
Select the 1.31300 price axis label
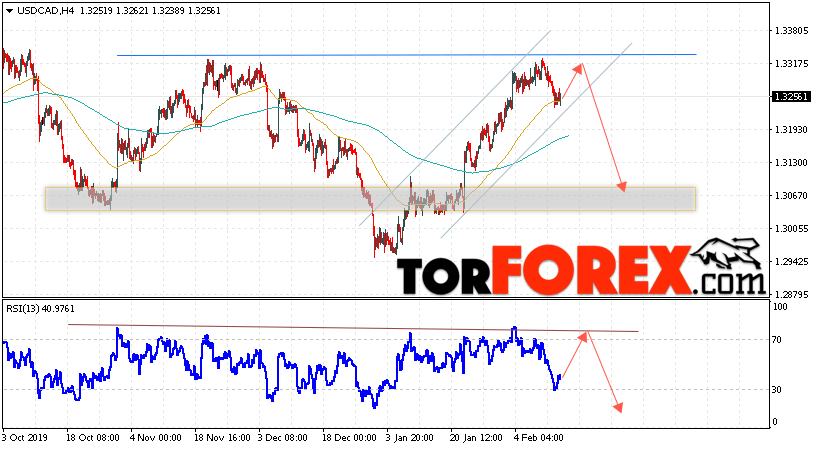coord(791,163)
